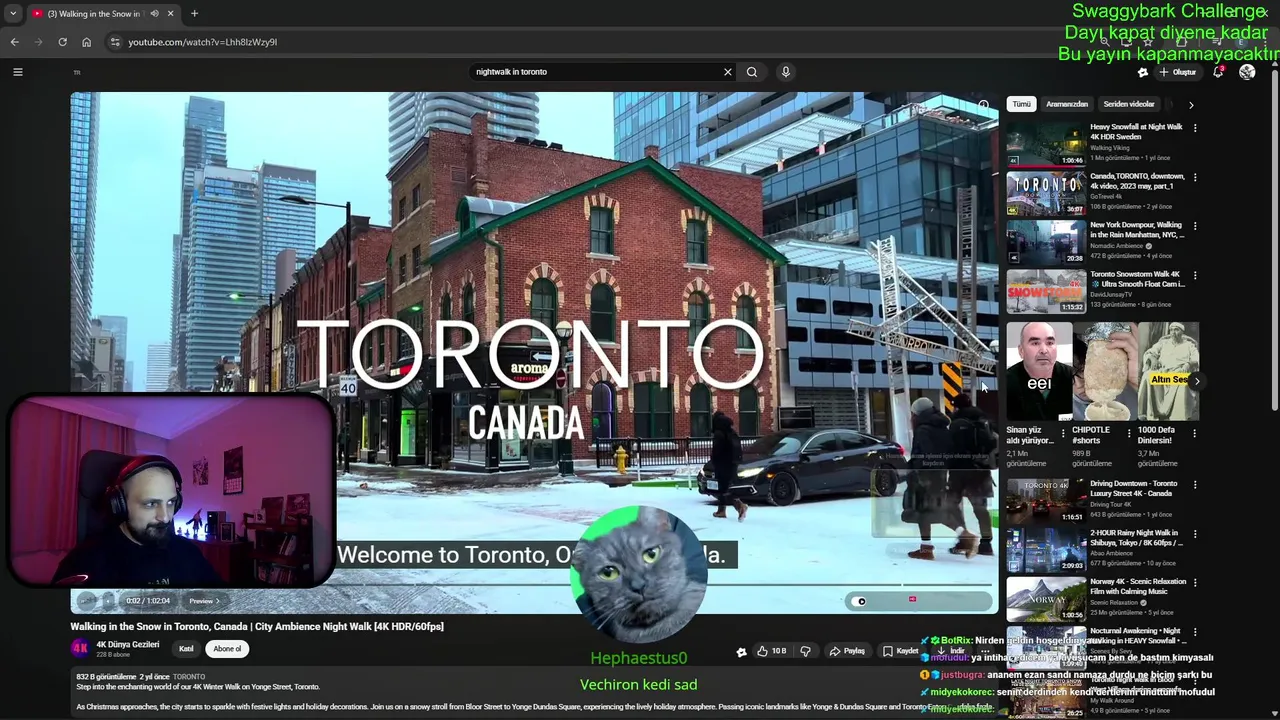Viewport: 1280px width, 720px height.
Task: Open options for Canada, TORONTO downtown video
Action: pos(1194,177)
